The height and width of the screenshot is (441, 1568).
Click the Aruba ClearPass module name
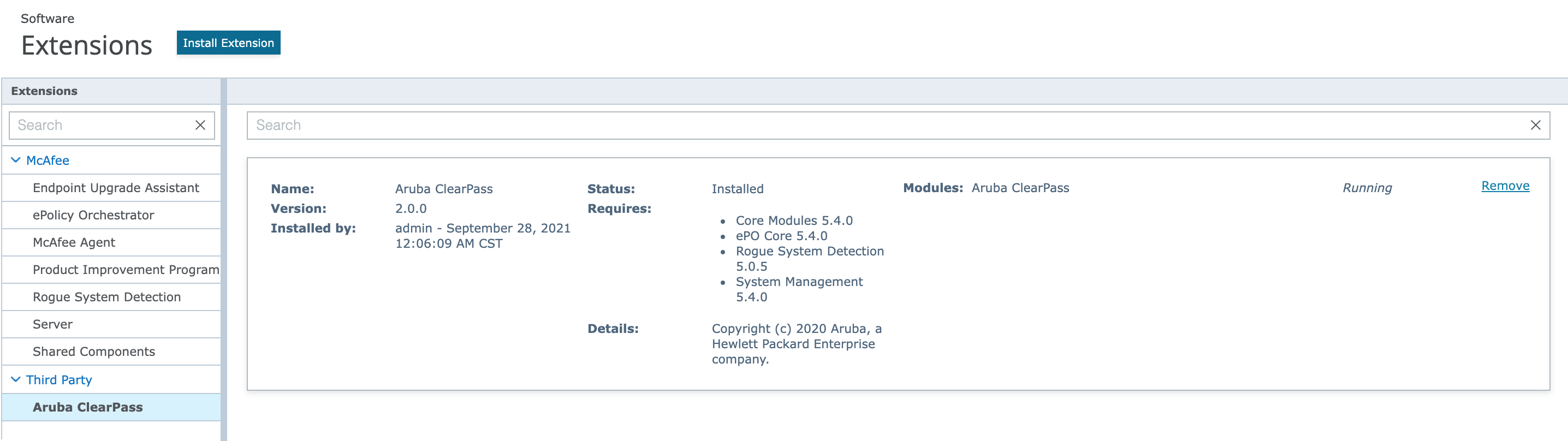(1020, 188)
